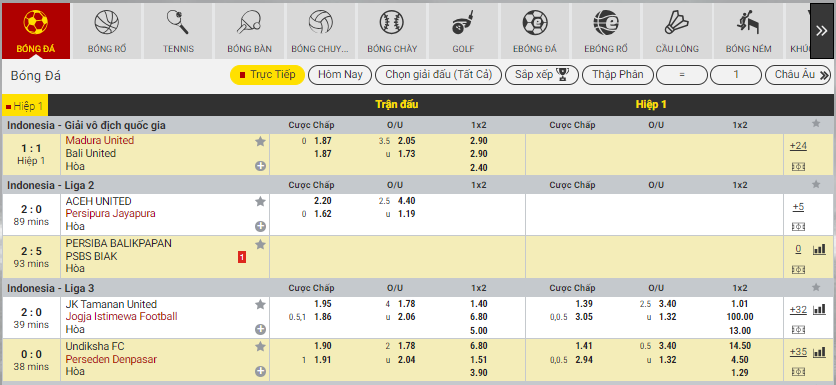Click the equals sign selector
Image resolution: width=836 pixels, height=385 pixels.
(x=682, y=75)
